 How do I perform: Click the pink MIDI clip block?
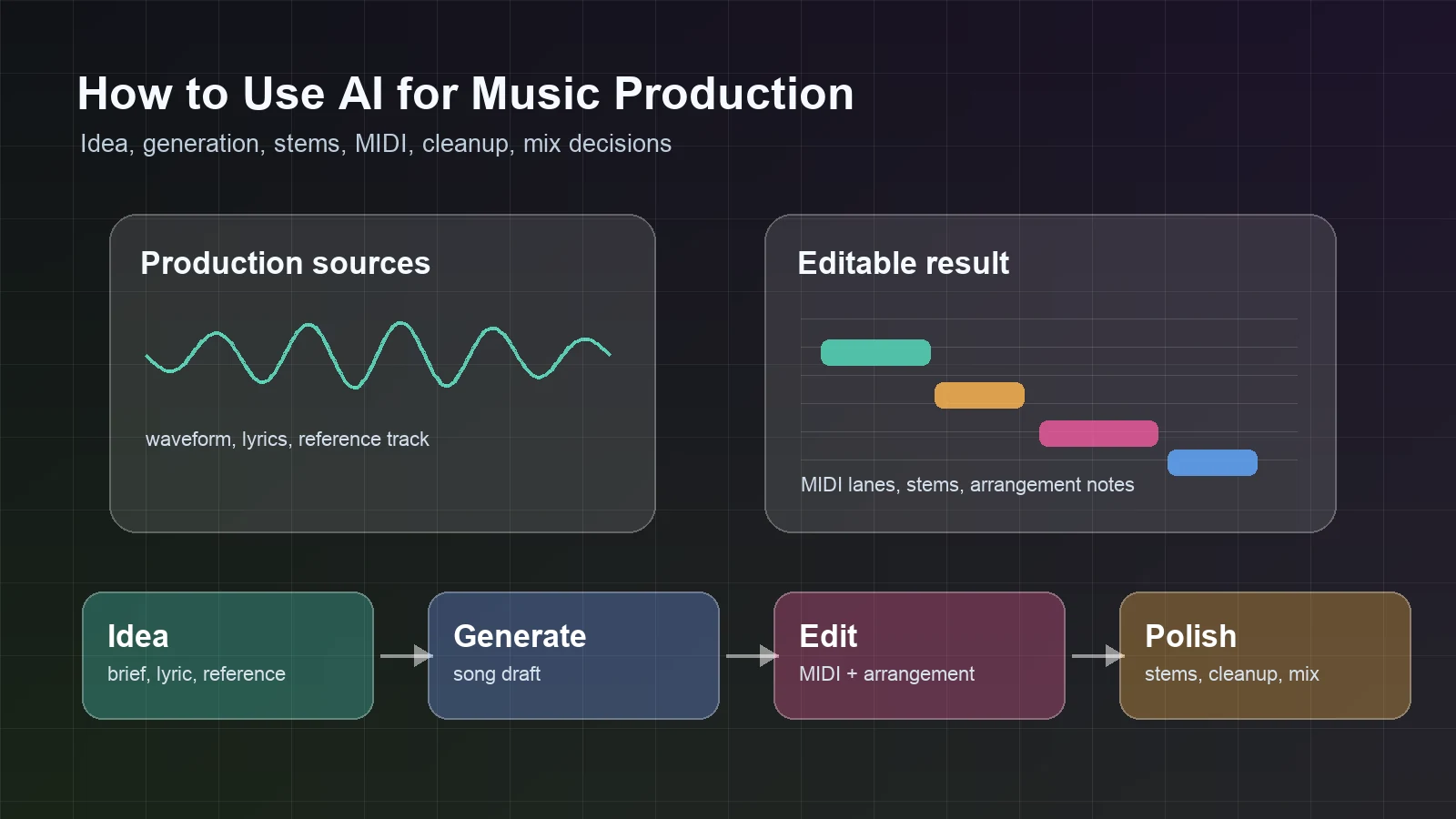(x=1098, y=433)
